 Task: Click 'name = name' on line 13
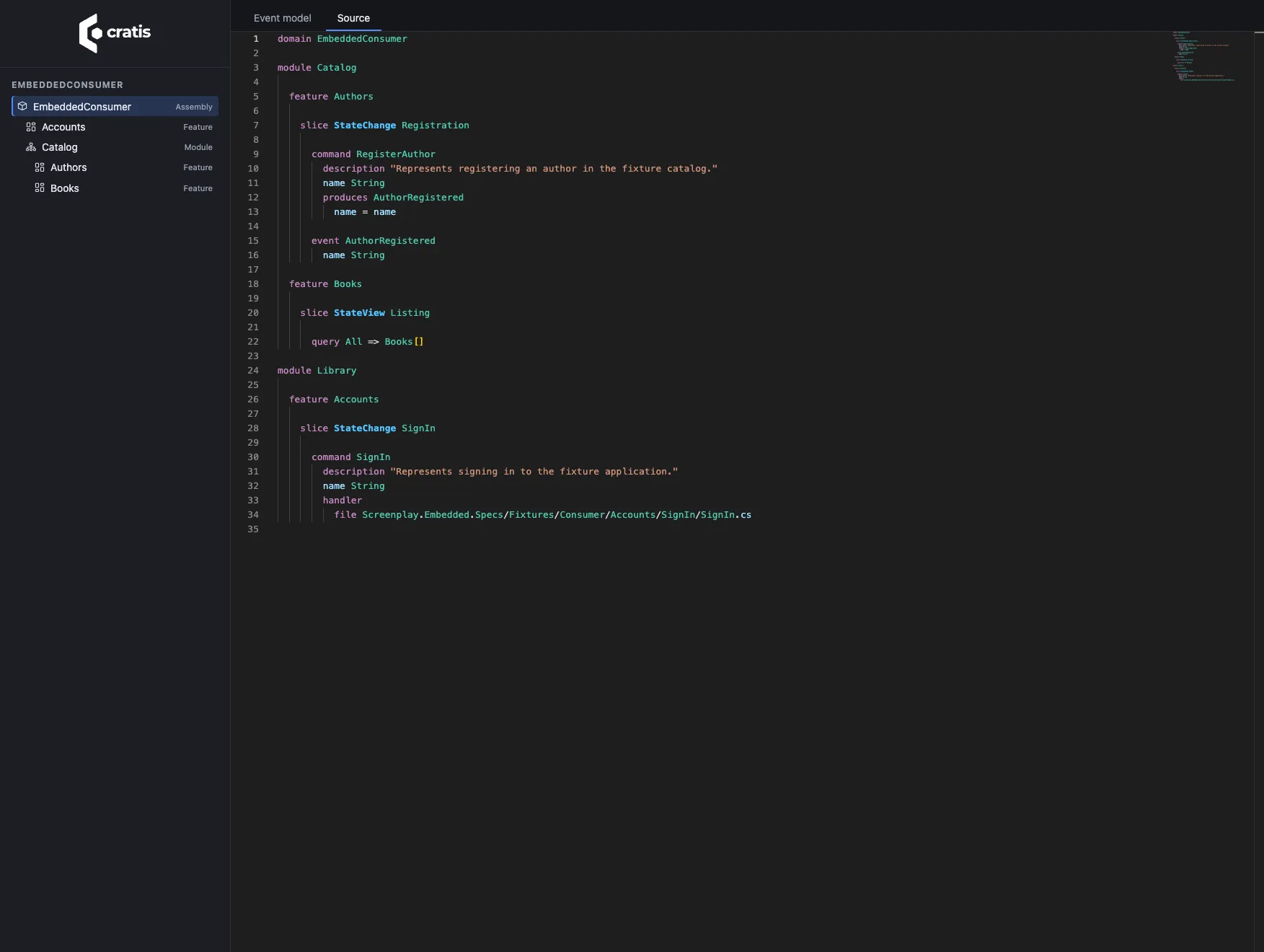365,212
